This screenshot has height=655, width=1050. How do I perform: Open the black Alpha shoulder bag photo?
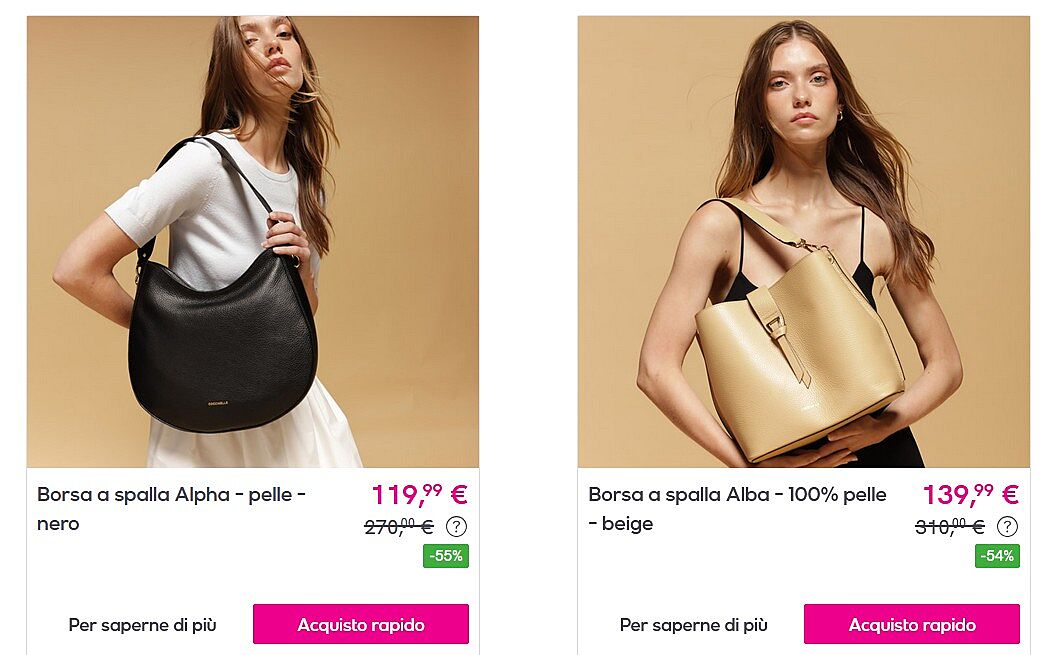[x=252, y=242]
